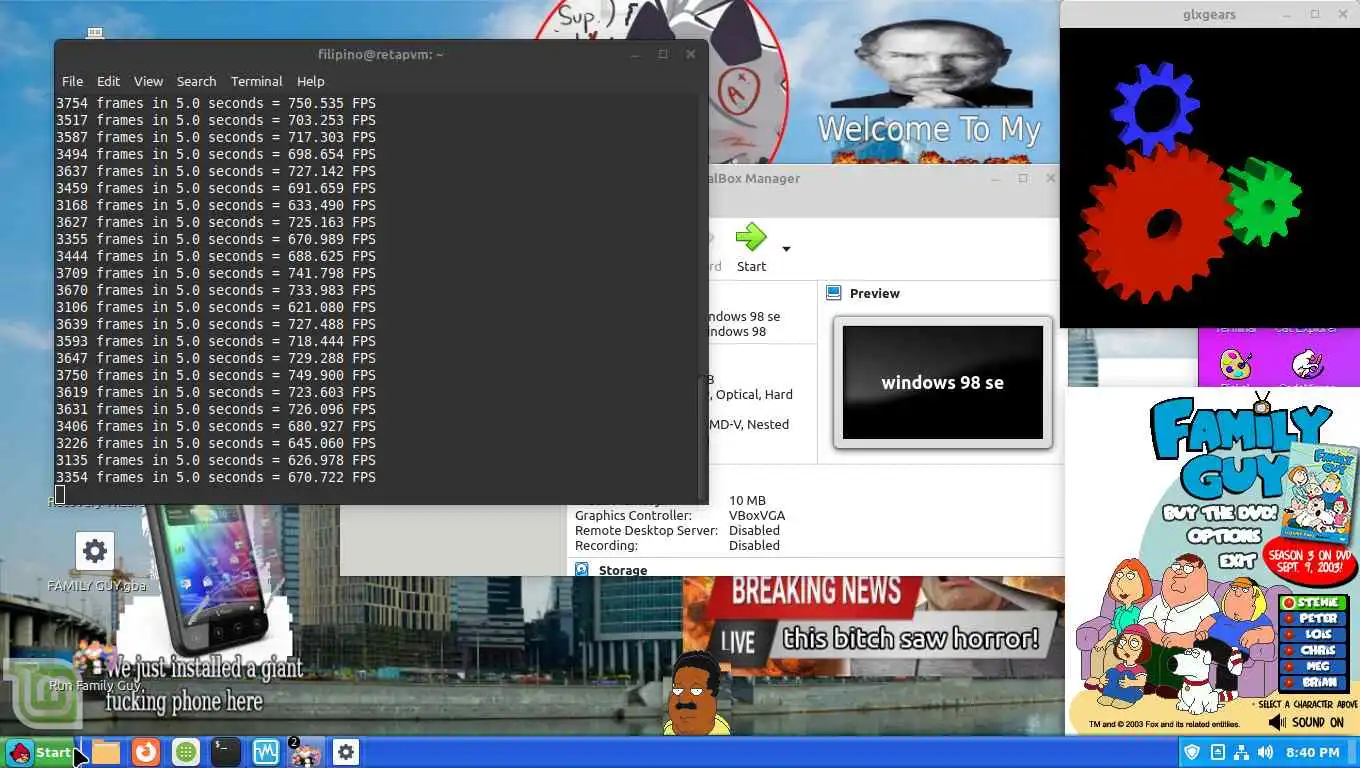
Task: Select the CHRIS character option
Action: (x=1314, y=651)
